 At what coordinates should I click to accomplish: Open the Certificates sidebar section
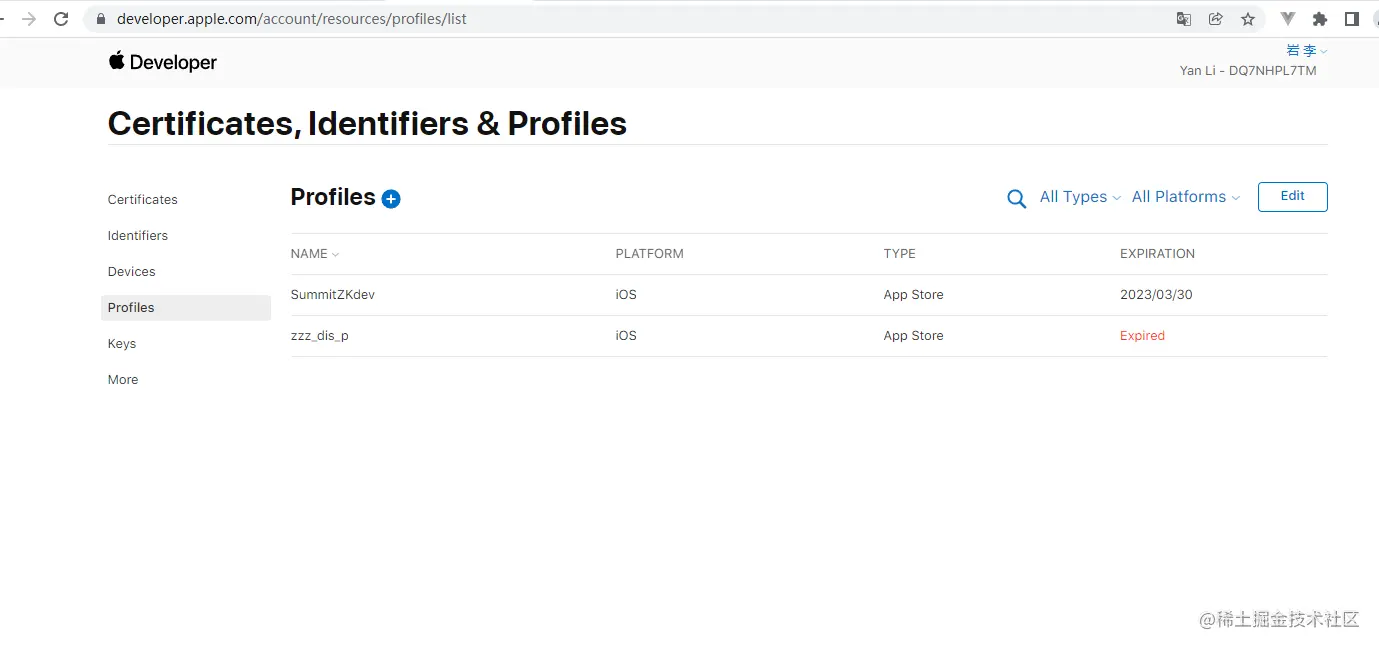click(x=143, y=200)
